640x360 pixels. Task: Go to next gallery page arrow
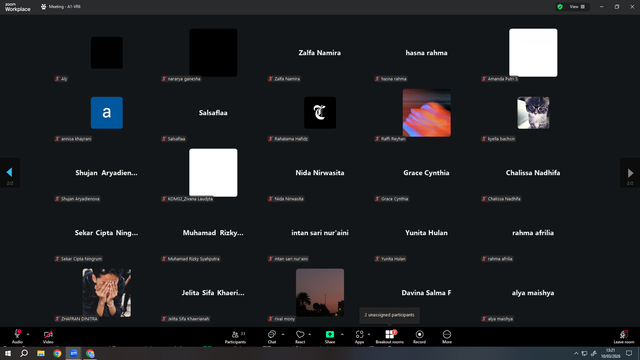(630, 173)
